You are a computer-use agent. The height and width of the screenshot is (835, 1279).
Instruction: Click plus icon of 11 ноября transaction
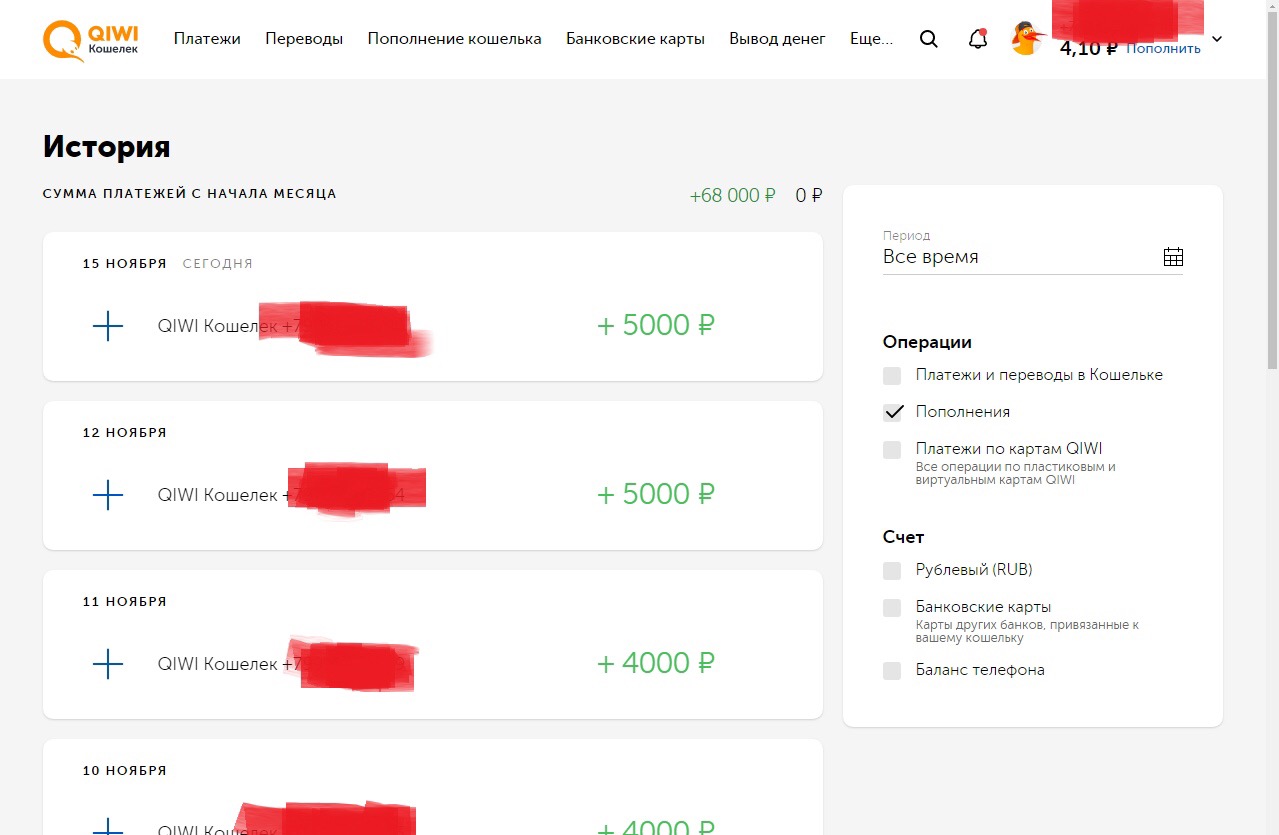pos(107,664)
